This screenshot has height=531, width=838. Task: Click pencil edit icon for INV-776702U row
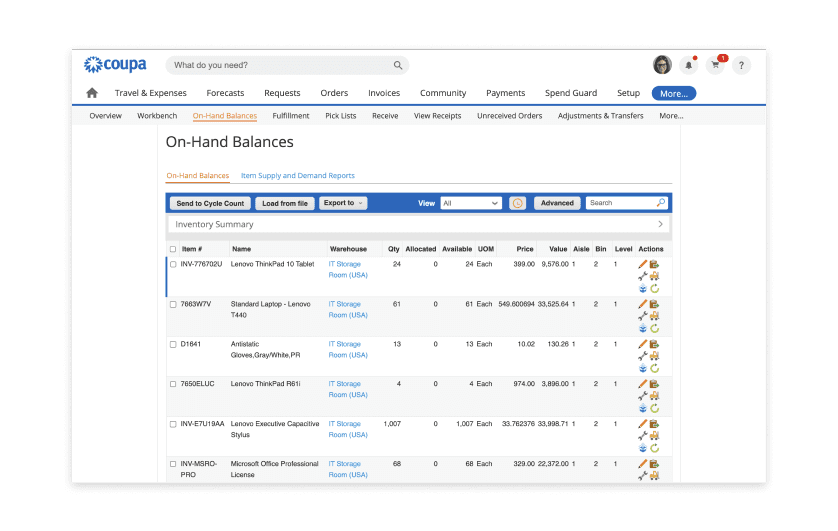click(642, 264)
